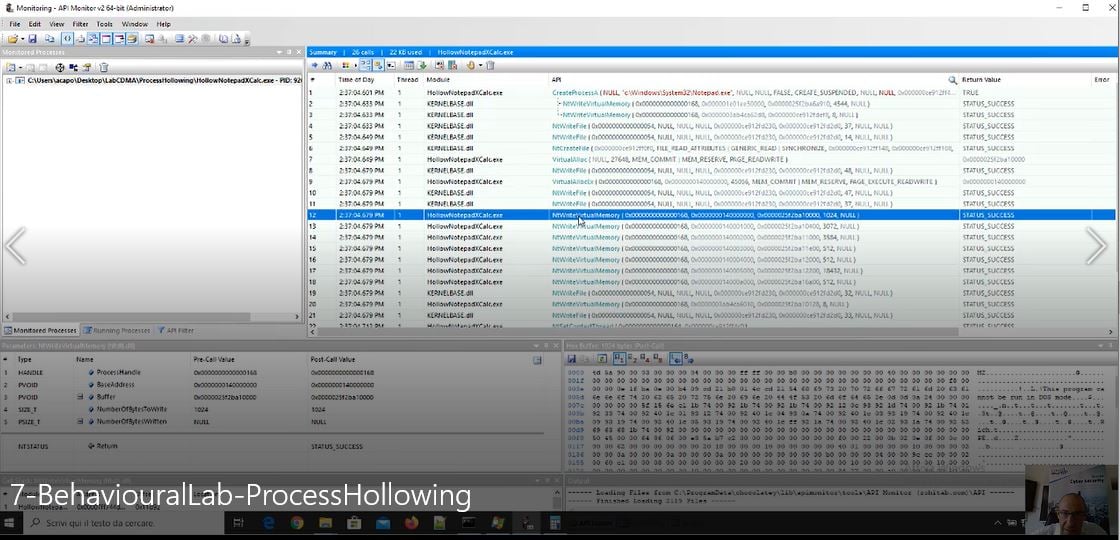The image size is (1120, 540).
Task: Select 2-byte grouping in Hex Buffer toolbar
Action: (x=632, y=359)
